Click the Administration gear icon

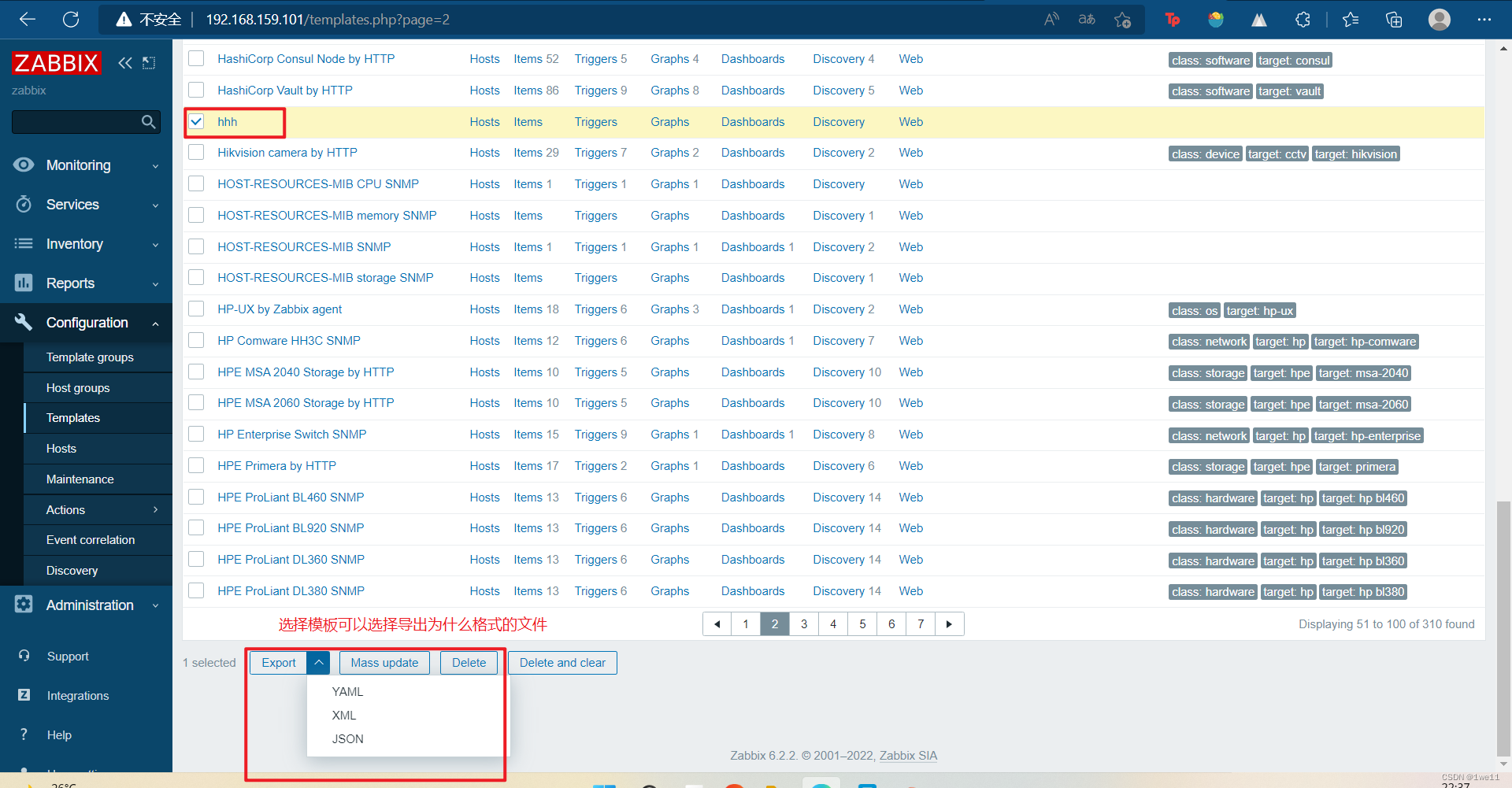click(x=24, y=604)
